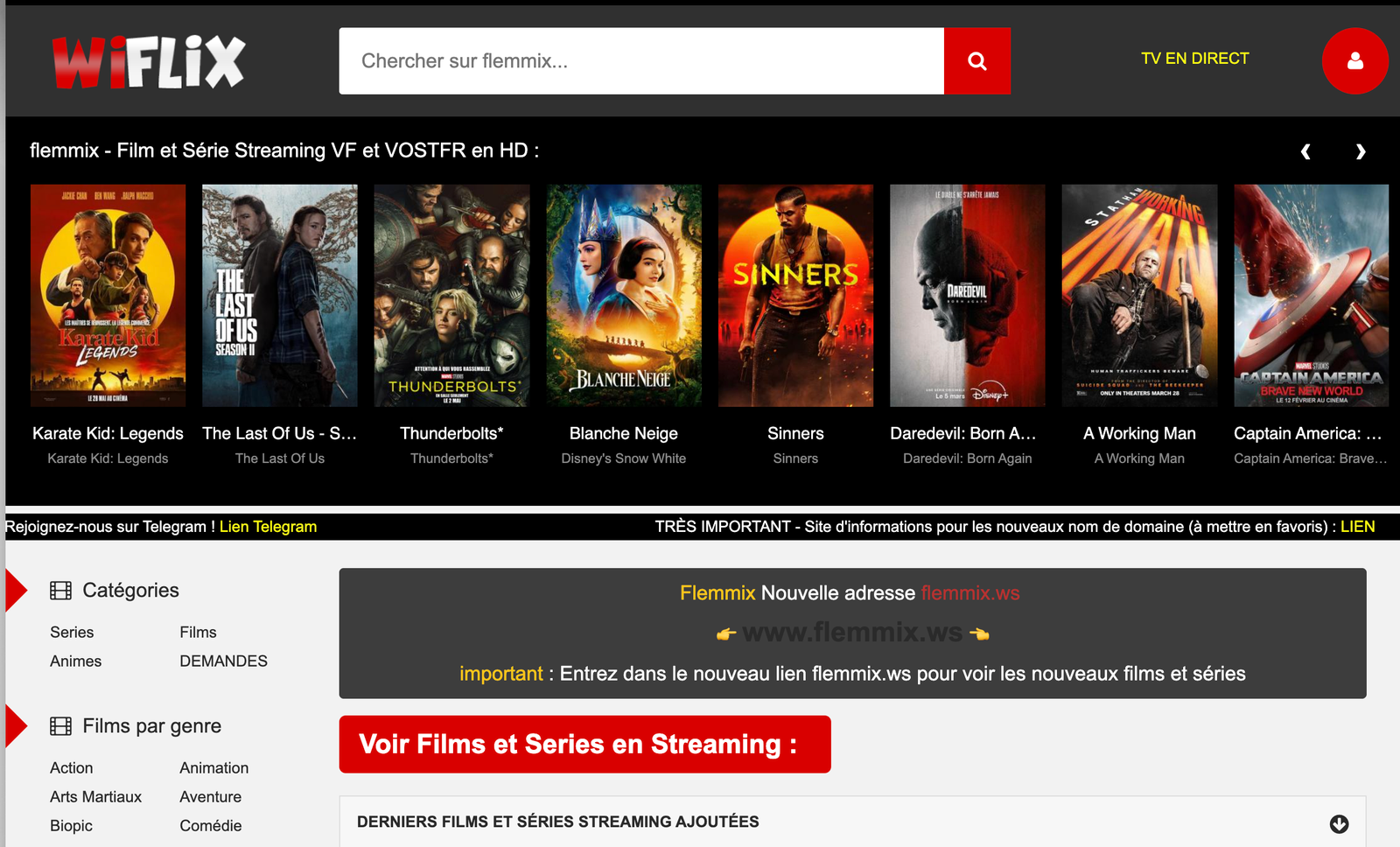Choose the Arts Martiaux genre
This screenshot has height=847, width=1400.
pyautogui.click(x=95, y=797)
